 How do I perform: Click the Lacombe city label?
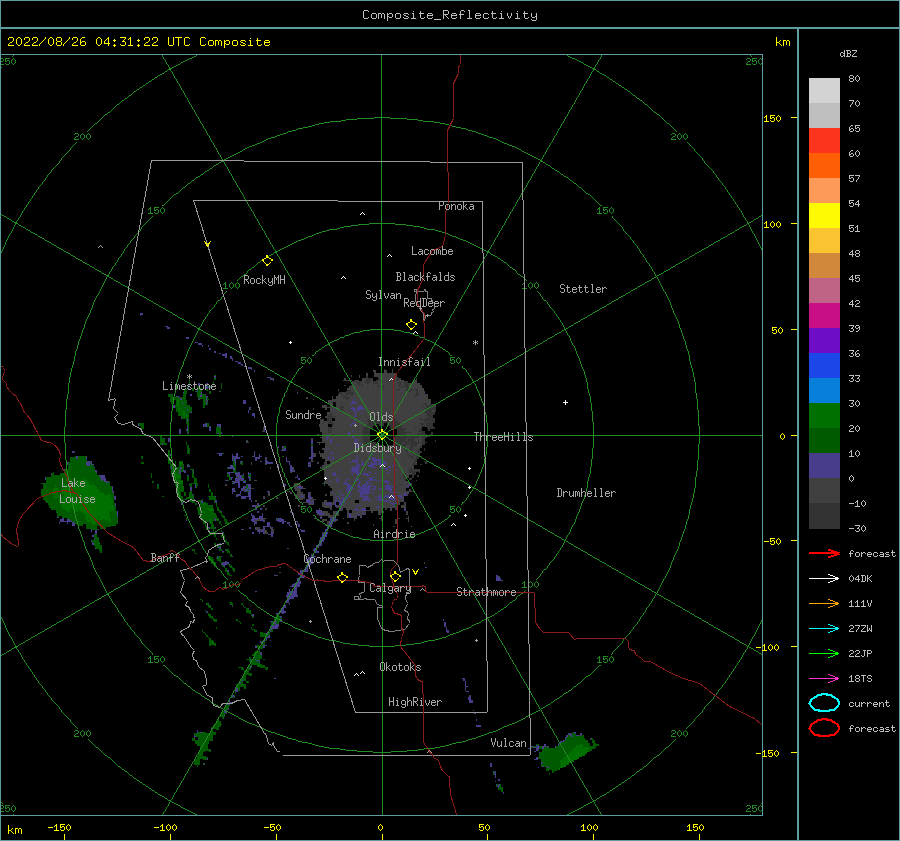(x=432, y=251)
